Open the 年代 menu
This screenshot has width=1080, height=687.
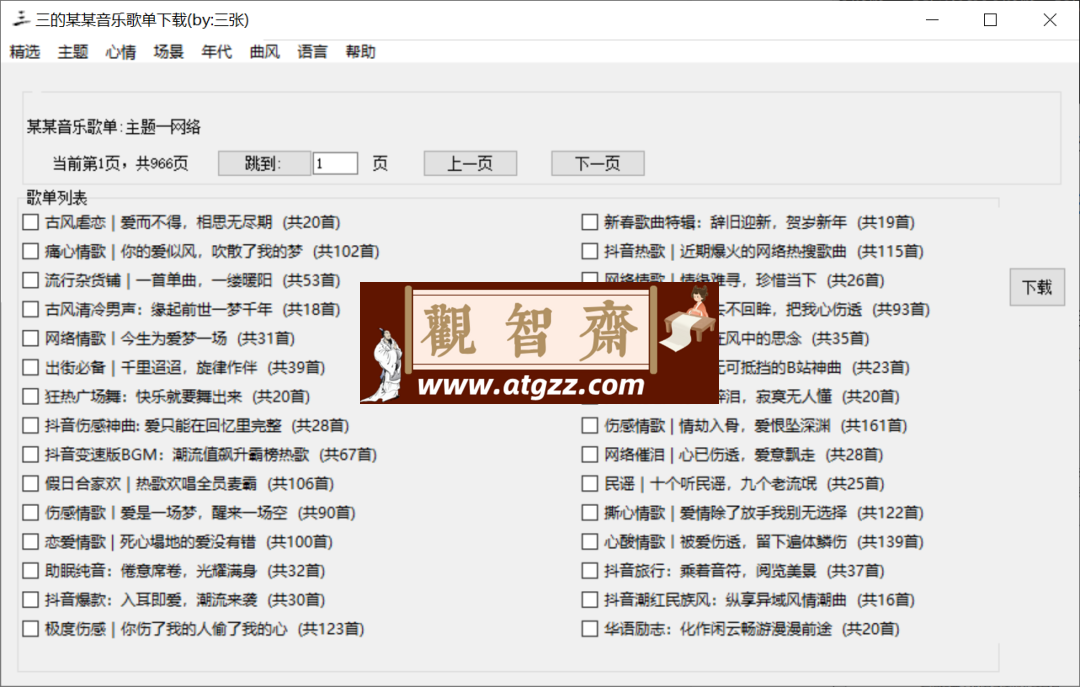(x=217, y=52)
